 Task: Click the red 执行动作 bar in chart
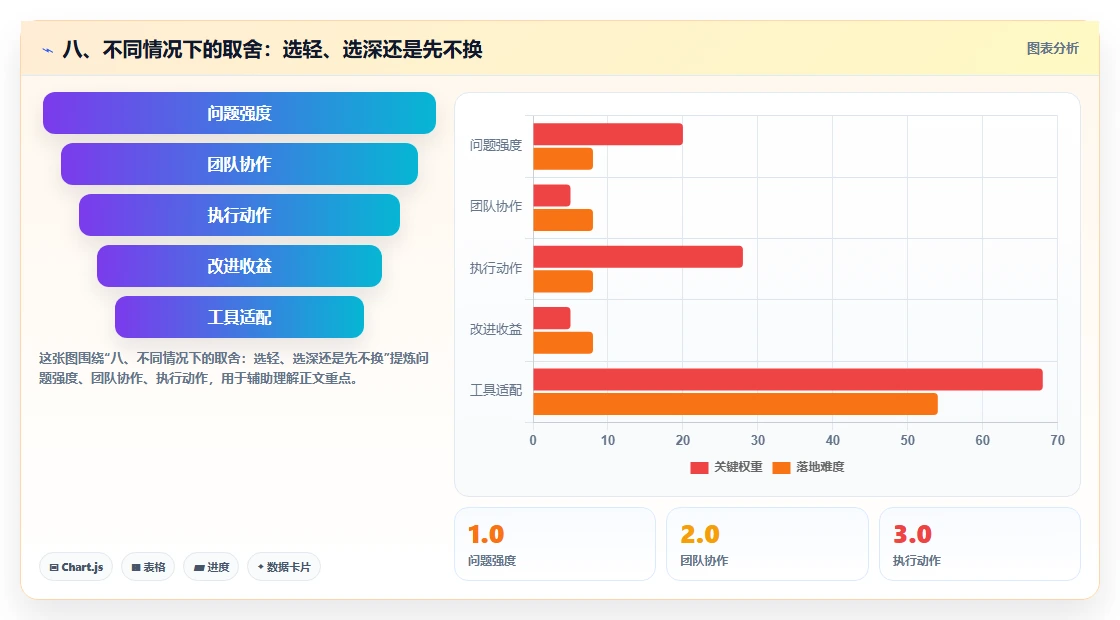point(638,257)
